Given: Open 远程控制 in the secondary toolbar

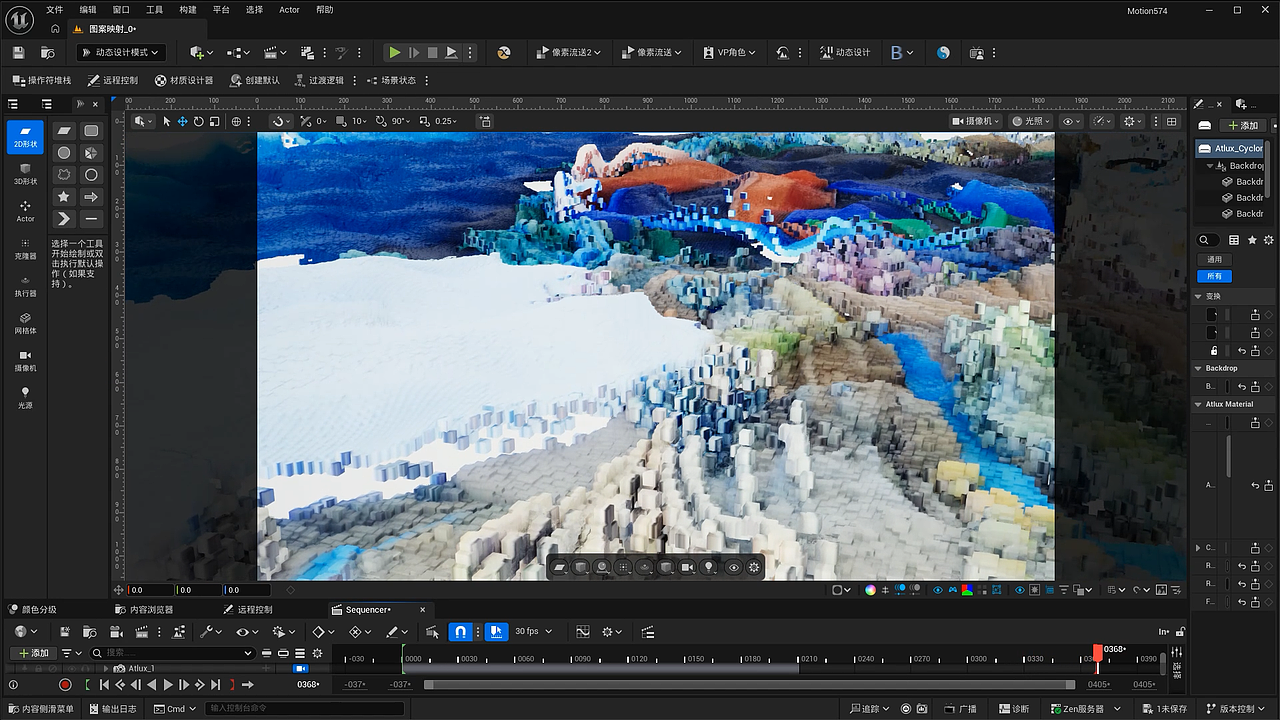Looking at the screenshot, I should pyautogui.click(x=113, y=80).
